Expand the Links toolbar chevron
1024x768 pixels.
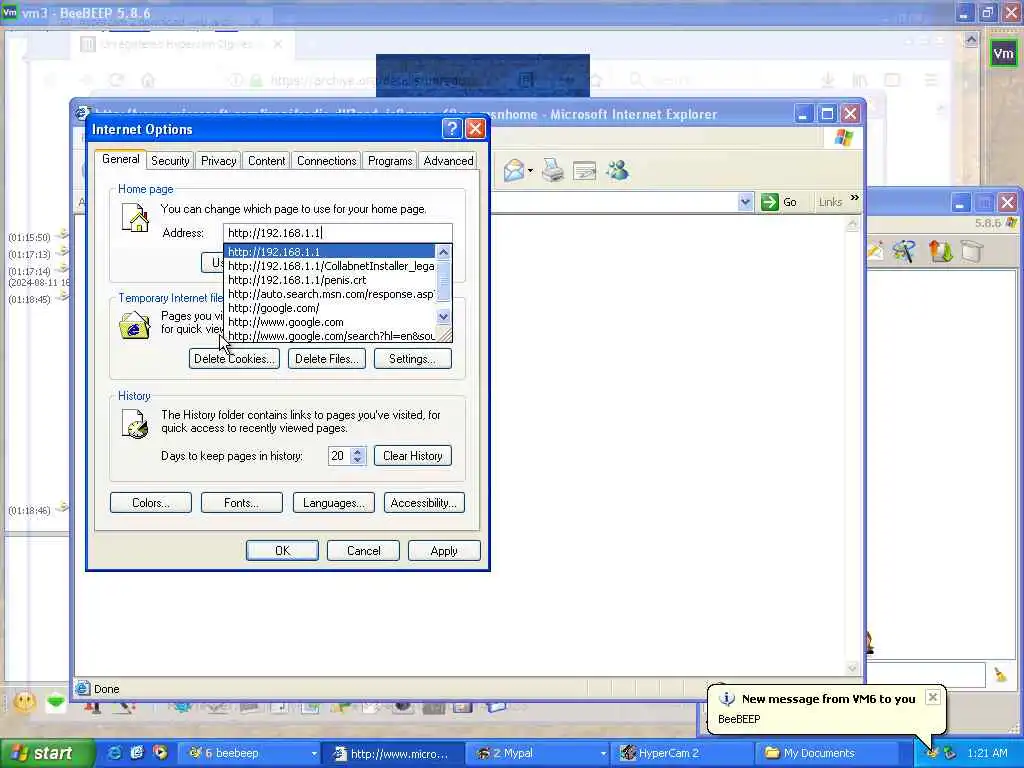[x=854, y=198]
